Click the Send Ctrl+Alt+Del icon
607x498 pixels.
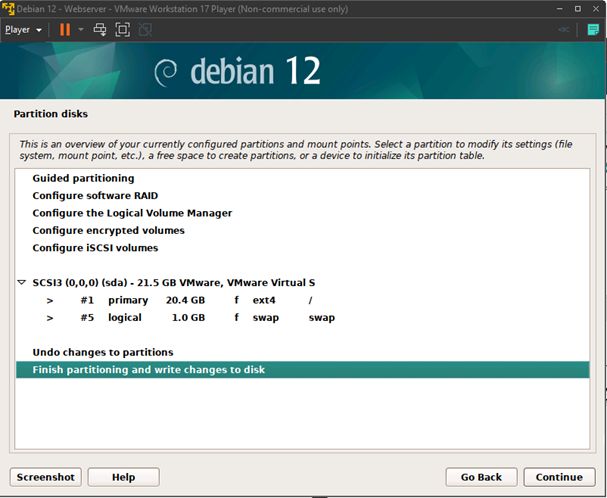coord(100,30)
